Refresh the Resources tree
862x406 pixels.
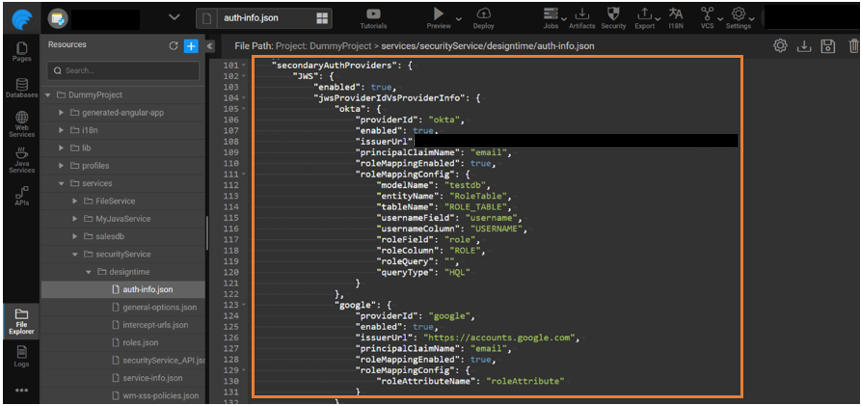(x=173, y=46)
